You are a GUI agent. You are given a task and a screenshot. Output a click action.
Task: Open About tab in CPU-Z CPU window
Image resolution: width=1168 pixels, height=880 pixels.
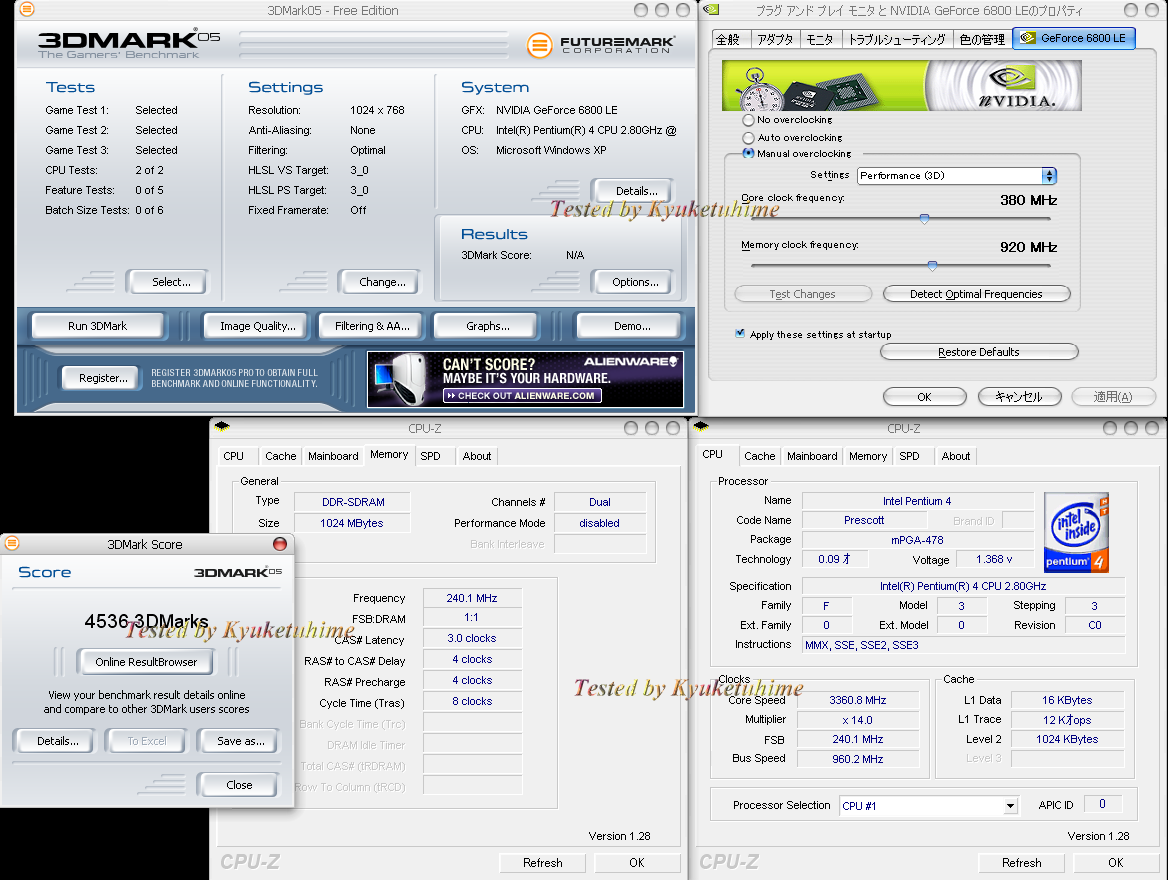click(956, 456)
